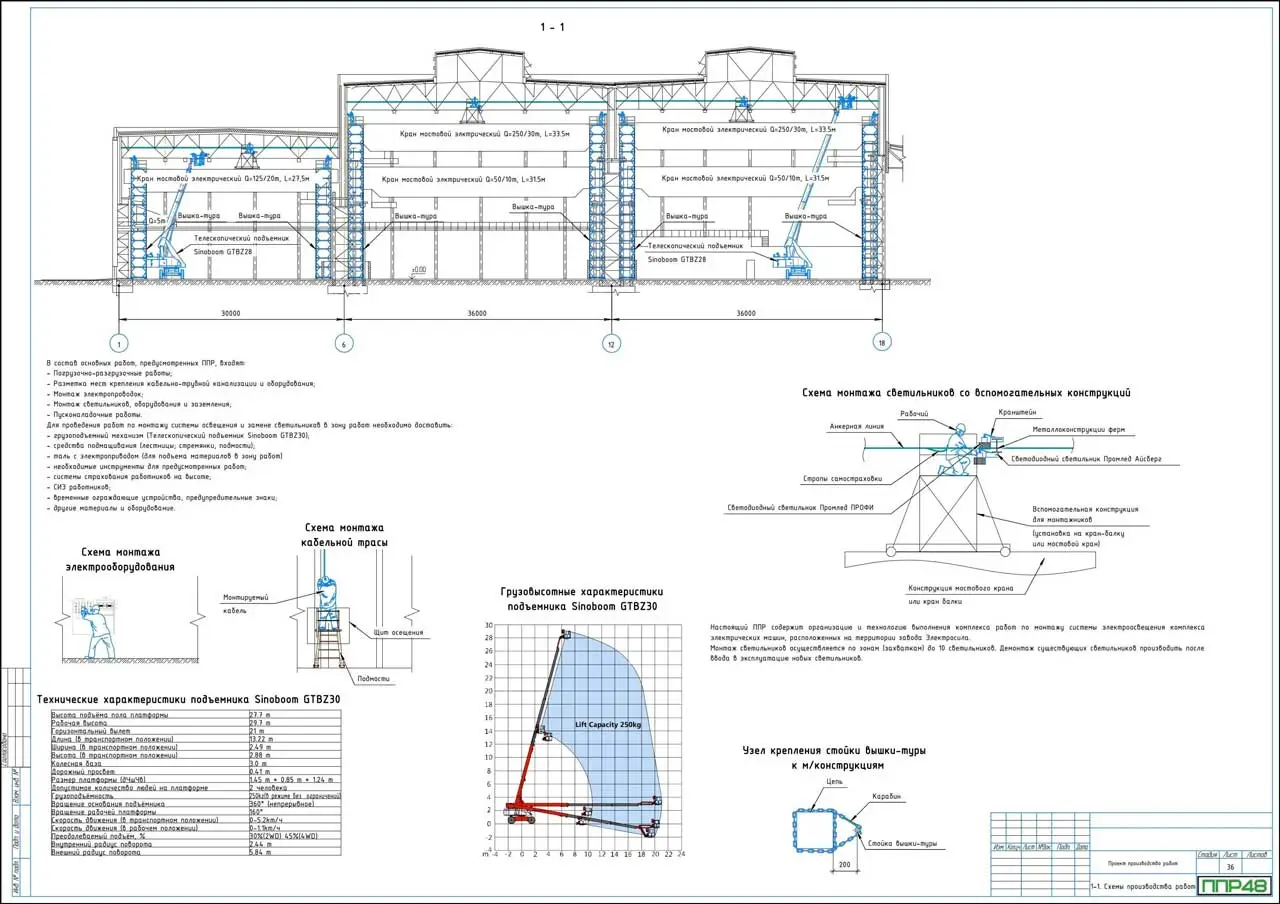Click the "Анкерная линия" callout label
The width and height of the screenshot is (1280, 904).
tap(856, 425)
